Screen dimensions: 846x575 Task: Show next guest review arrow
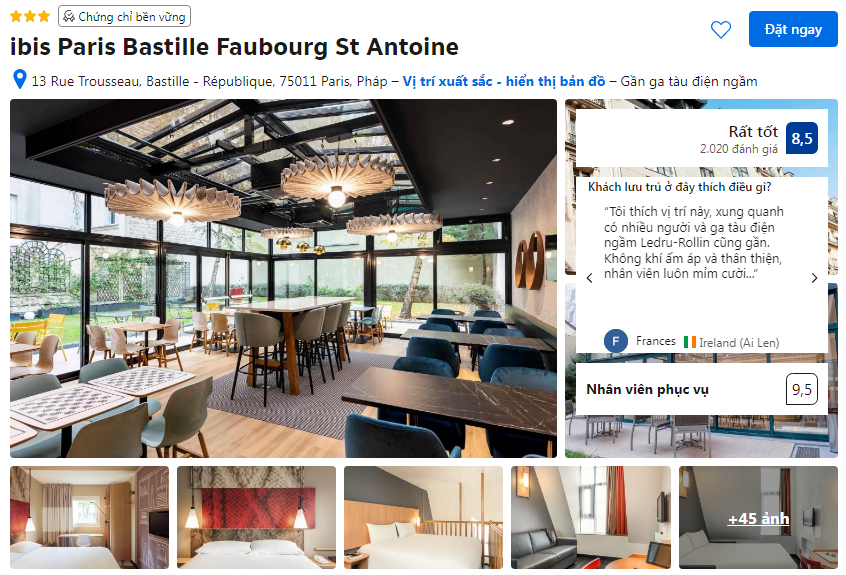814,278
